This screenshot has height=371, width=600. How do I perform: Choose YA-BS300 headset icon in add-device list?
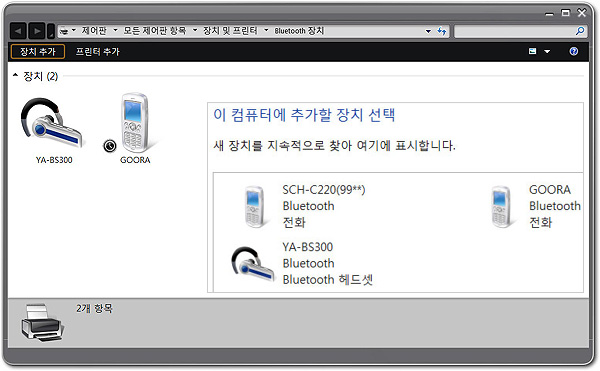(253, 265)
